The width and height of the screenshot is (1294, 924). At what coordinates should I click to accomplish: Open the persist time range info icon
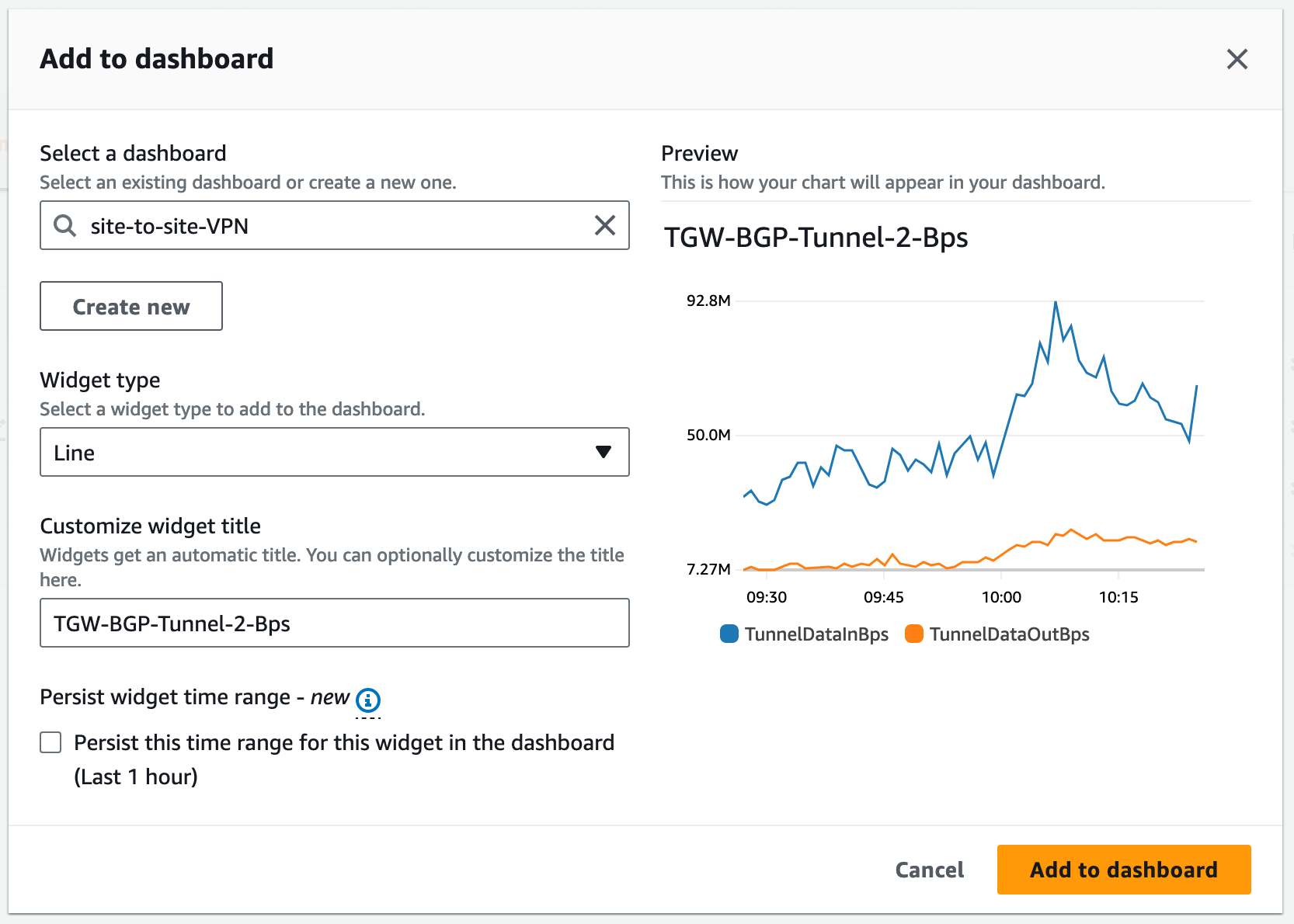coord(368,700)
